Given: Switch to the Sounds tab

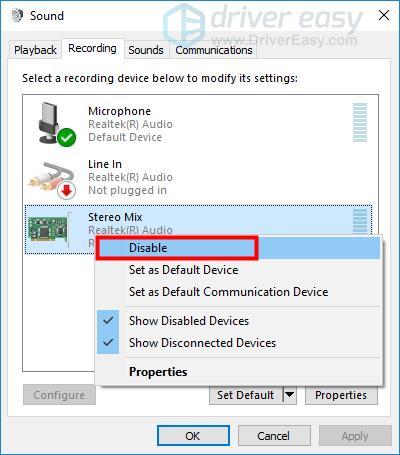Looking at the screenshot, I should click(x=146, y=50).
